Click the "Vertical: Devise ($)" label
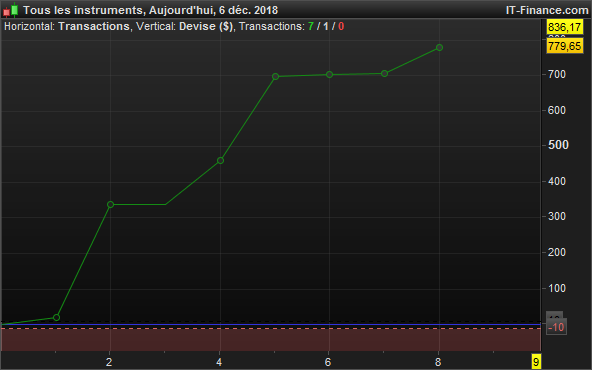592x370 pixels. click(185, 26)
